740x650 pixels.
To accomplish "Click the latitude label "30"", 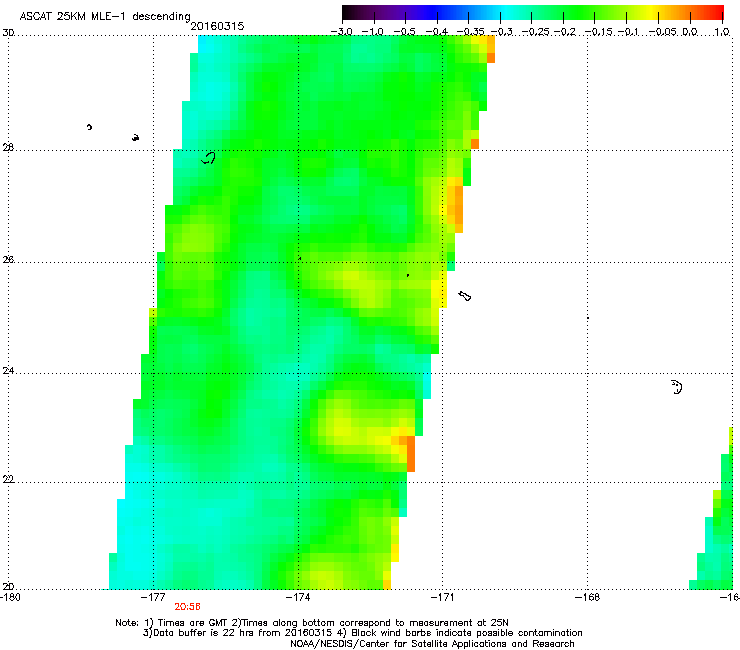I will coord(8,33).
